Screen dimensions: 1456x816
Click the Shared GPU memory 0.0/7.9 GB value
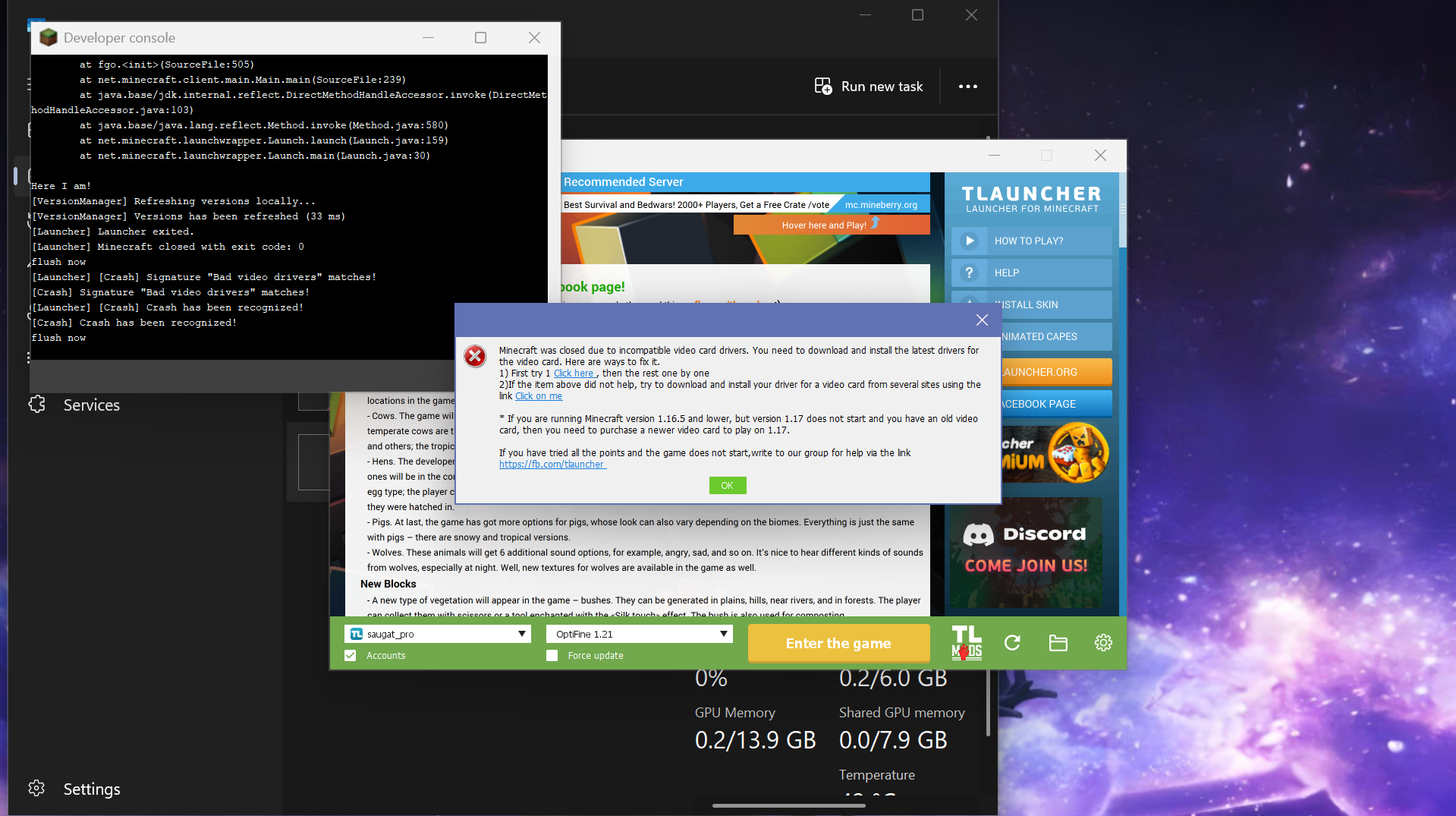coord(893,740)
